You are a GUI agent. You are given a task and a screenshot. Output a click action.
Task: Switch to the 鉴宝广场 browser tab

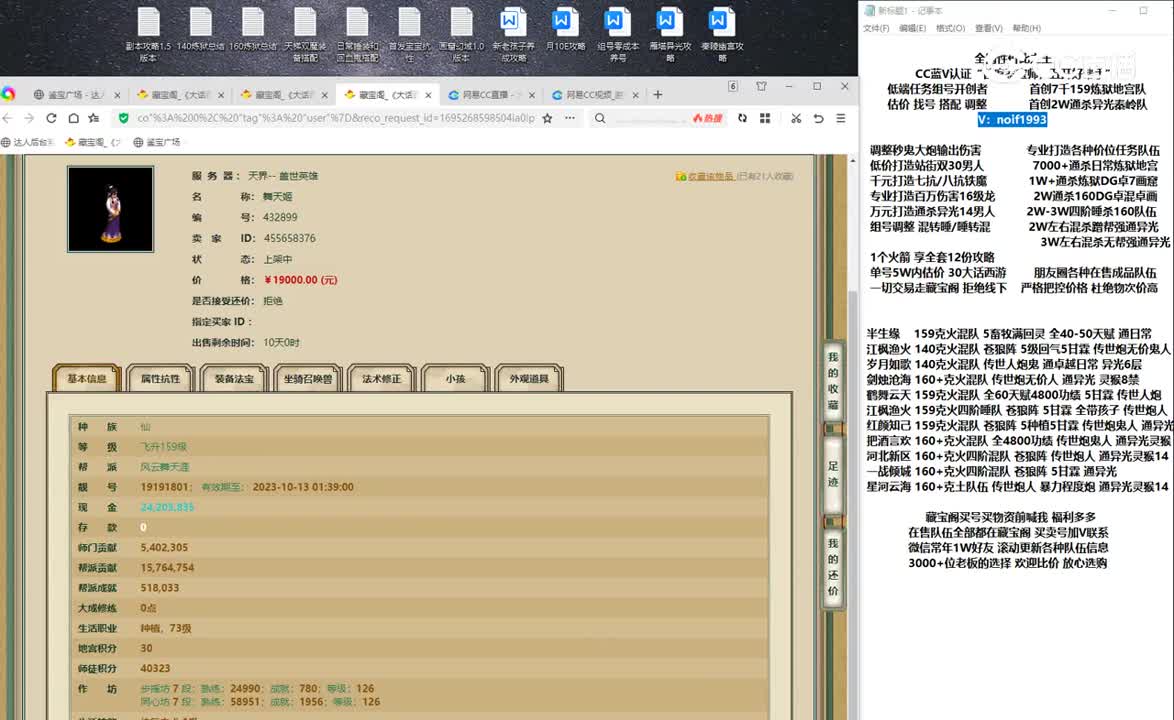77,95
